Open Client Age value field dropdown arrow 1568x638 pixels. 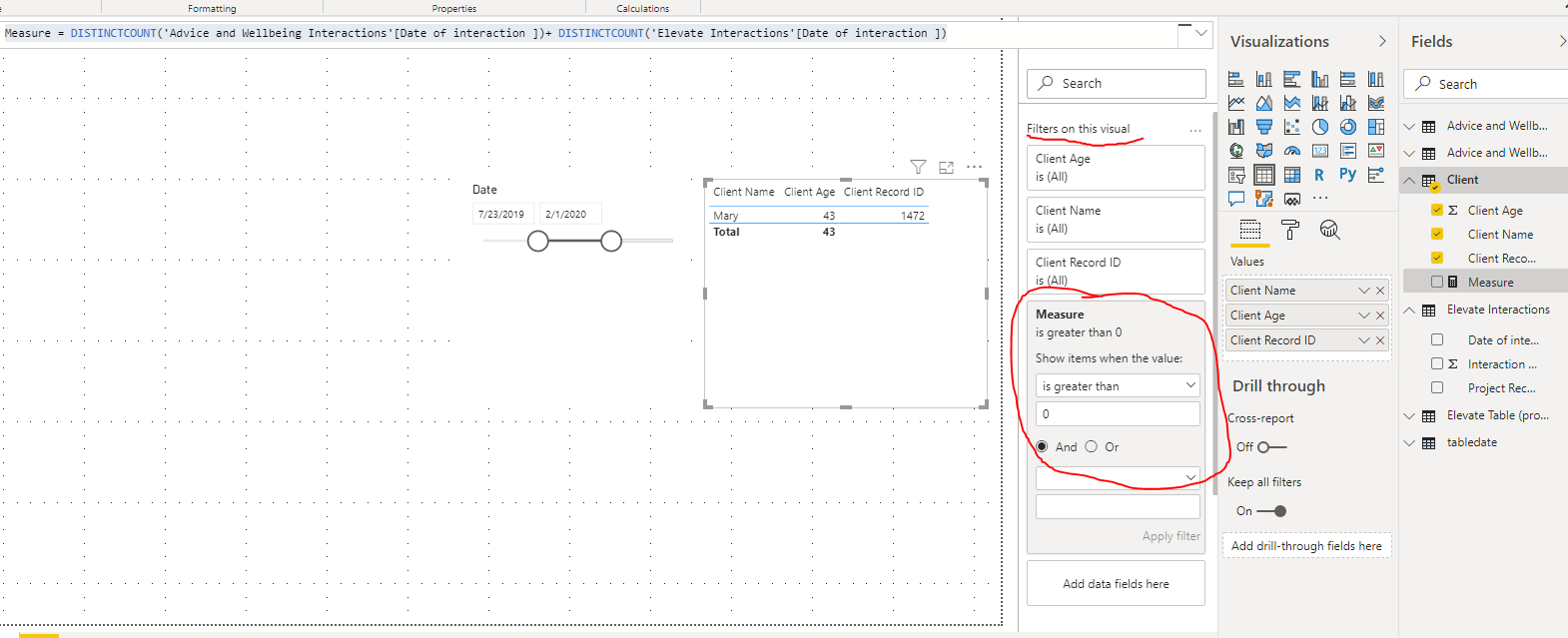click(1364, 316)
